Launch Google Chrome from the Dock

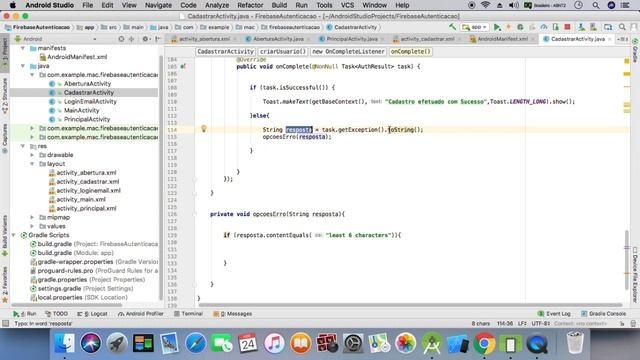tap(484, 343)
